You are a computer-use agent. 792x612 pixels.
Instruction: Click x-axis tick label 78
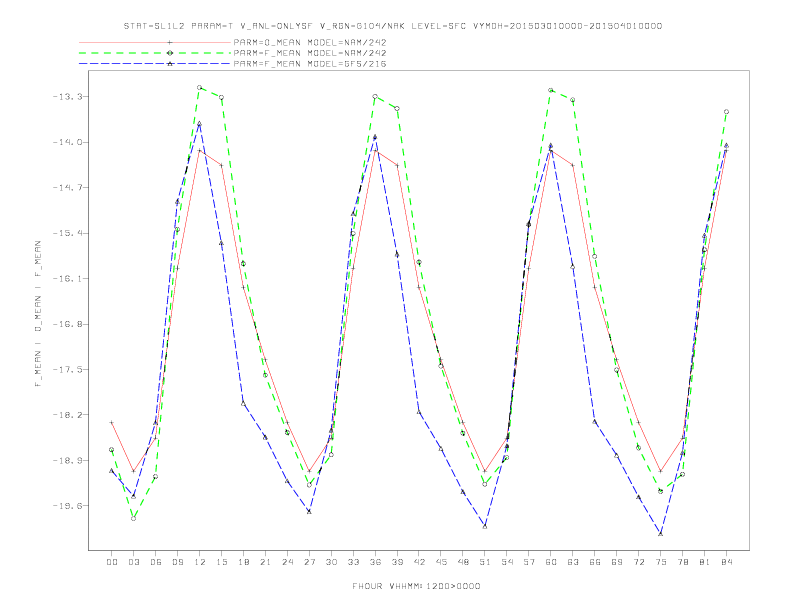pos(683,562)
